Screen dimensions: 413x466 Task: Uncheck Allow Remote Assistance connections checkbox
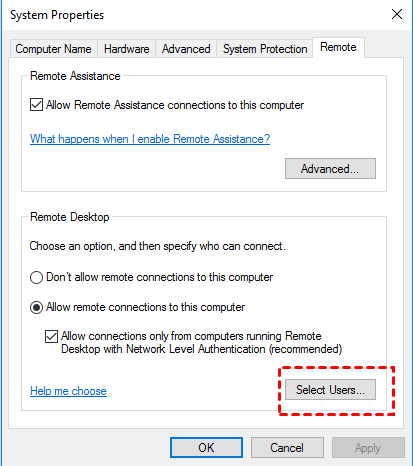click(36, 105)
